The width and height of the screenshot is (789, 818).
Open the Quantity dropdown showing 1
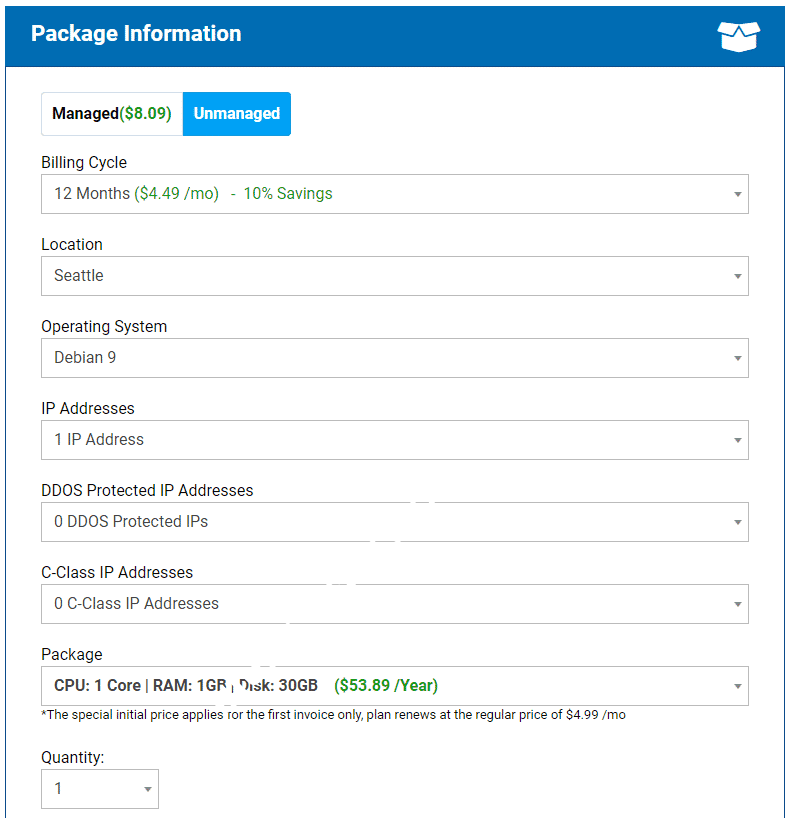99,789
